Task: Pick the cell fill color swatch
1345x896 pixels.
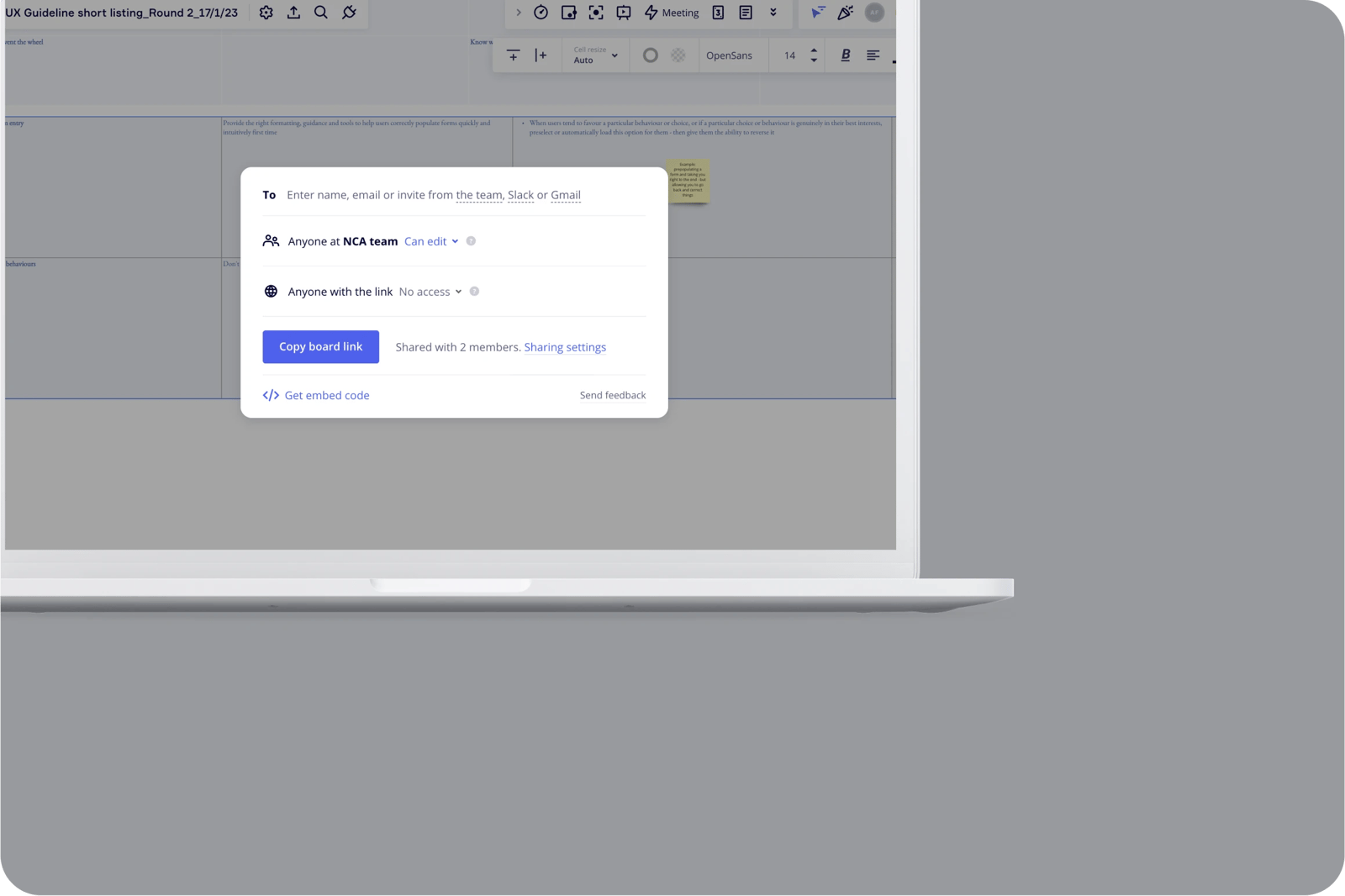Action: click(678, 55)
